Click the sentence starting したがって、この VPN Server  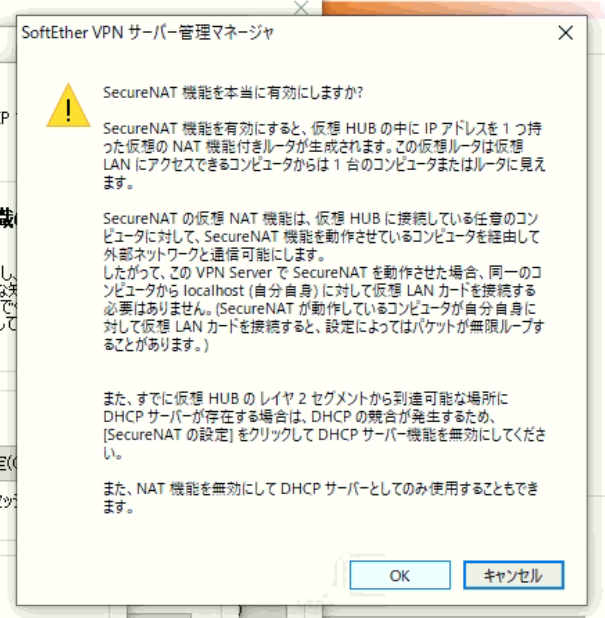(x=324, y=309)
